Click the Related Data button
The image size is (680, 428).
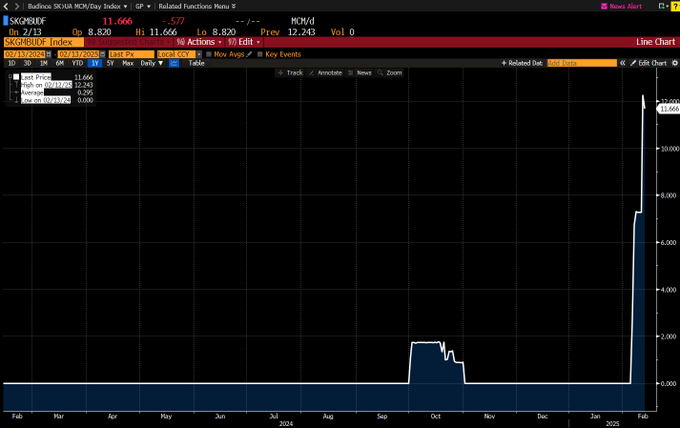(x=524, y=63)
